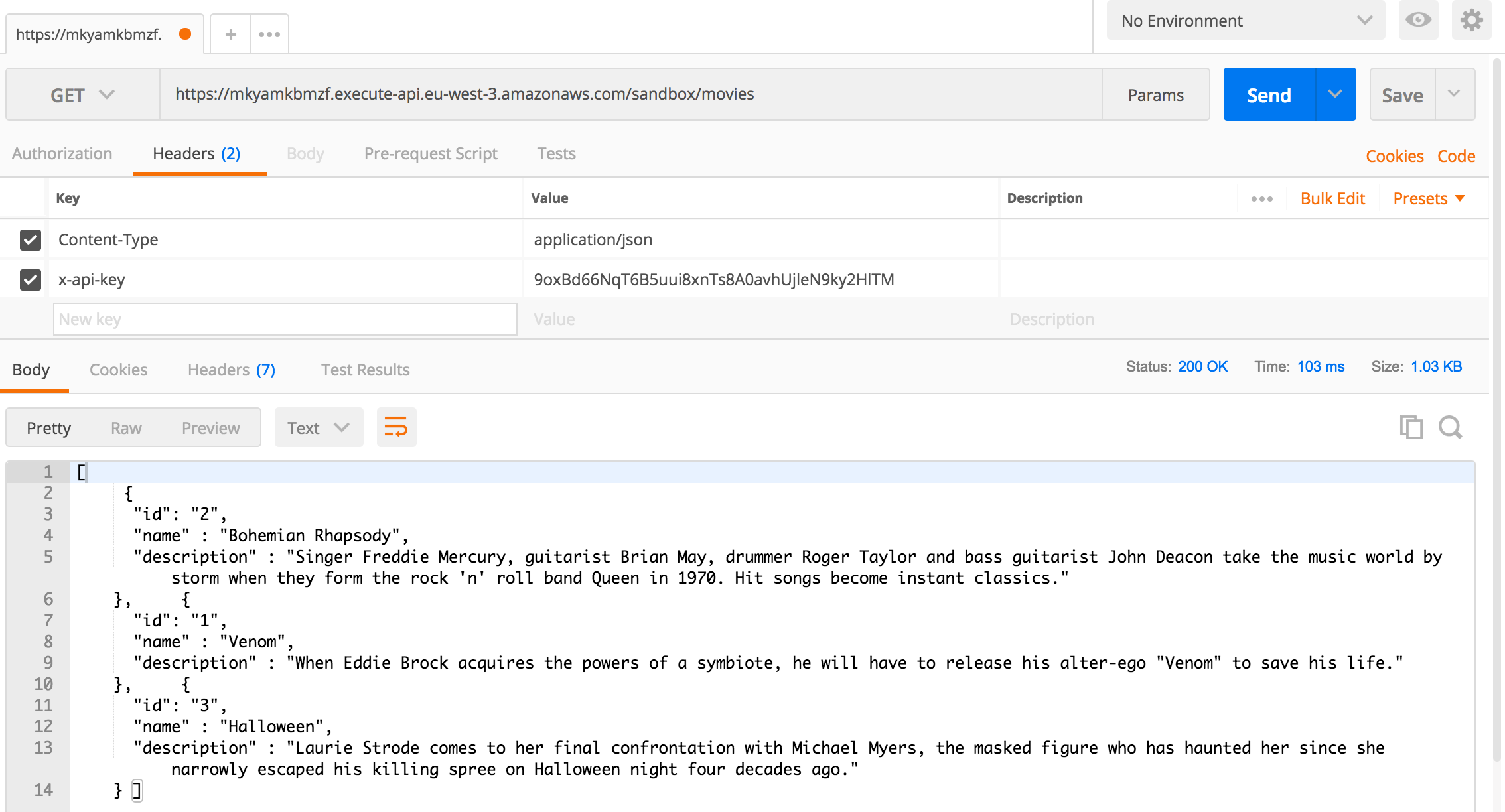Open the environment quick look eye icon

(x=1418, y=21)
